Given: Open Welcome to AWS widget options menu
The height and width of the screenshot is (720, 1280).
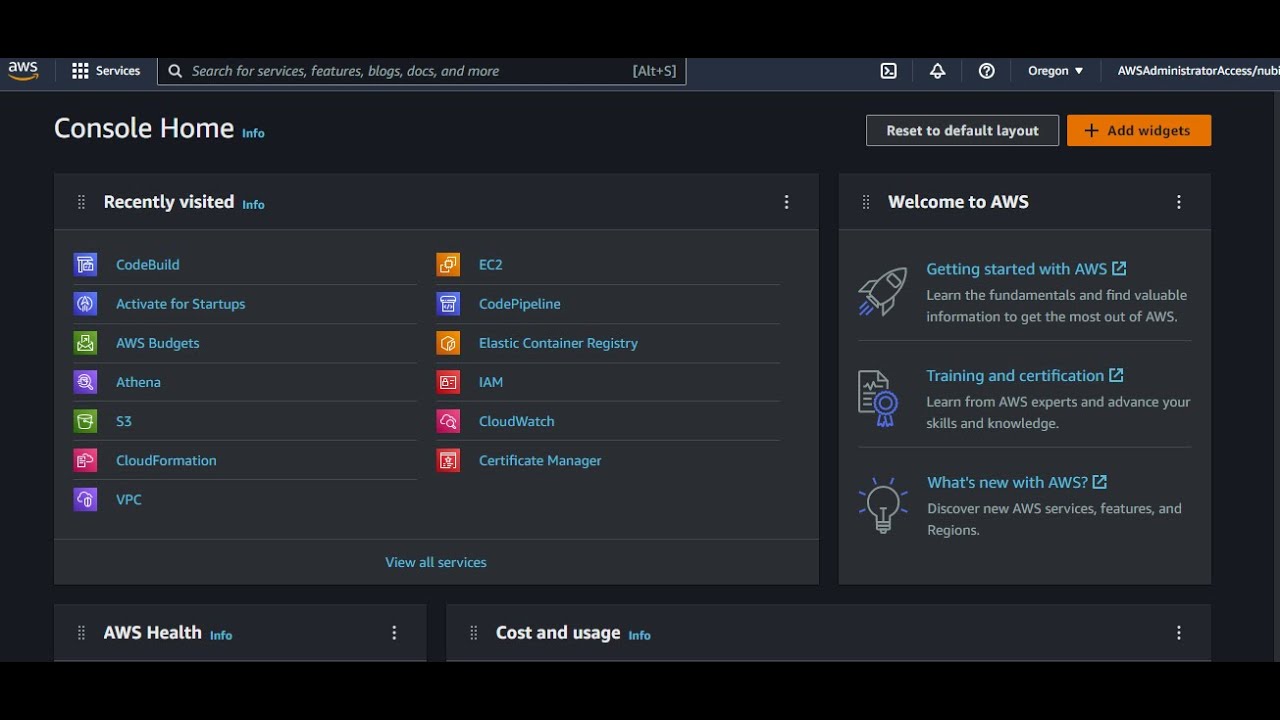Looking at the screenshot, I should pyautogui.click(x=1179, y=202).
